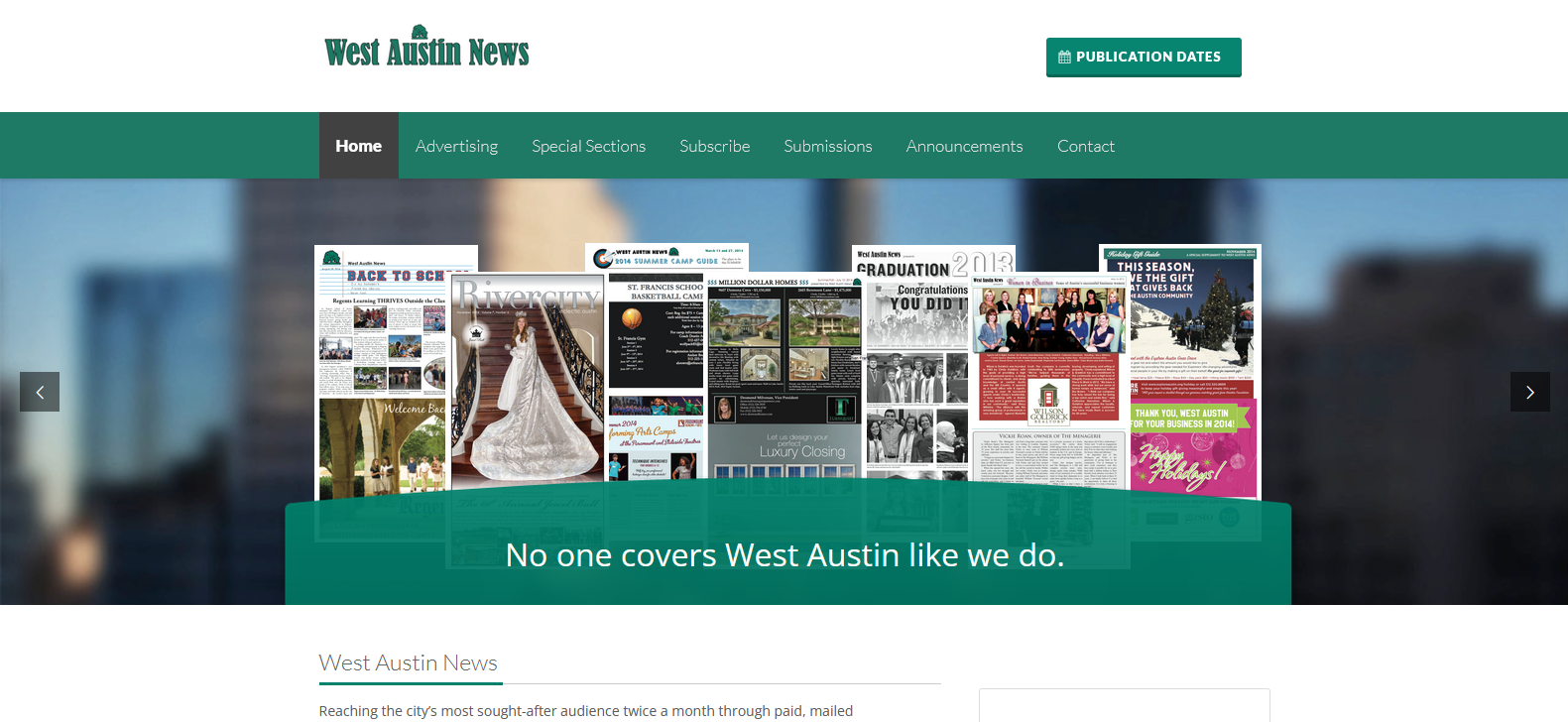Click the slogan banner 'No one covers West Austin'
Image resolution: width=1568 pixels, height=722 pixels.
pos(785,555)
